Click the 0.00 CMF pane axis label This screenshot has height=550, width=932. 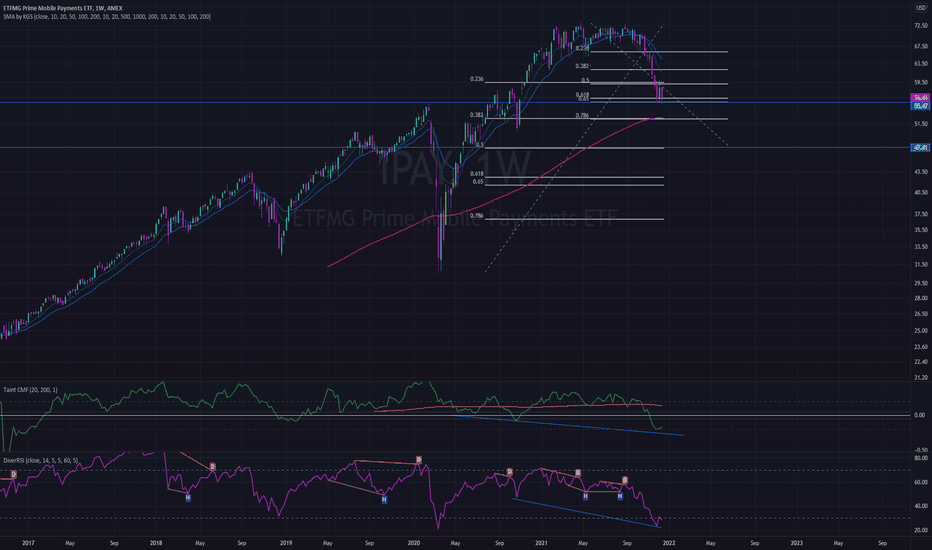920,415
